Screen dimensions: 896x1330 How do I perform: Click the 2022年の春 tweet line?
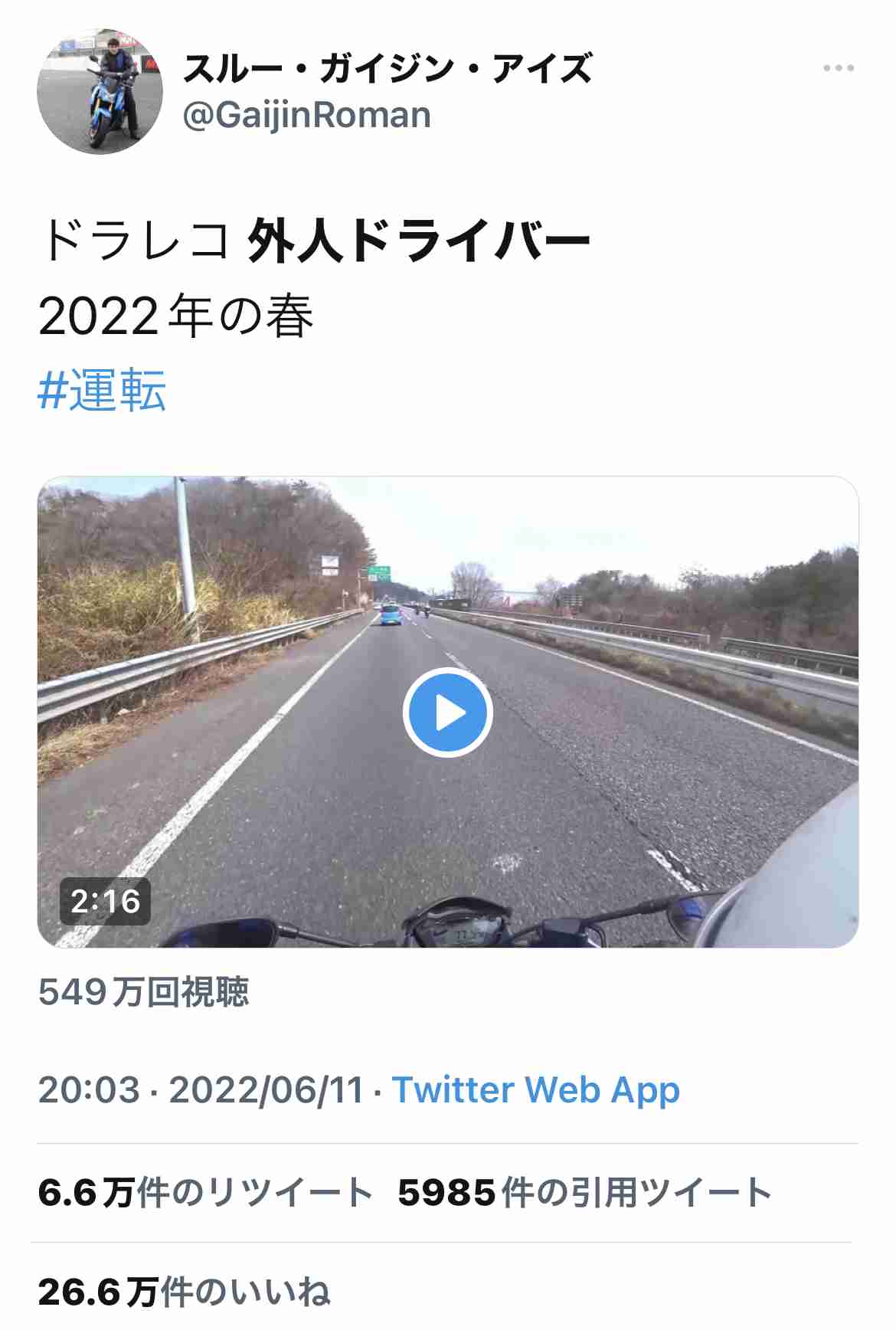(x=176, y=316)
